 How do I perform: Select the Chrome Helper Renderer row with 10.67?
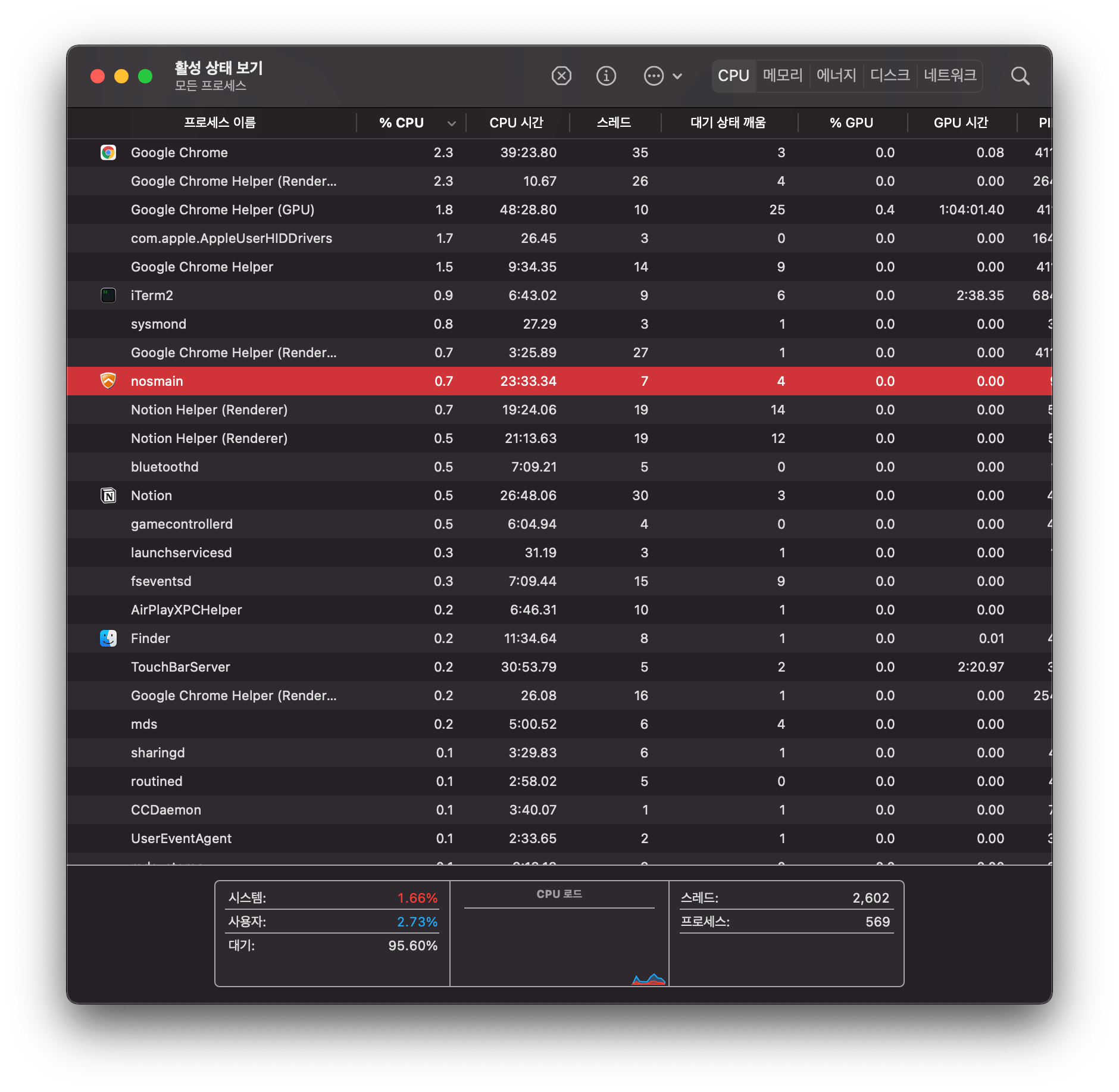point(559,181)
